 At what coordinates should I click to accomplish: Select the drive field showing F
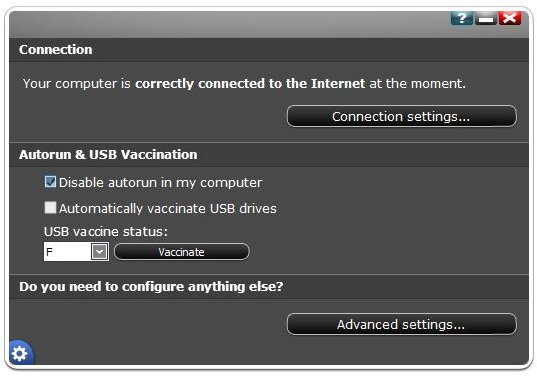click(76, 252)
